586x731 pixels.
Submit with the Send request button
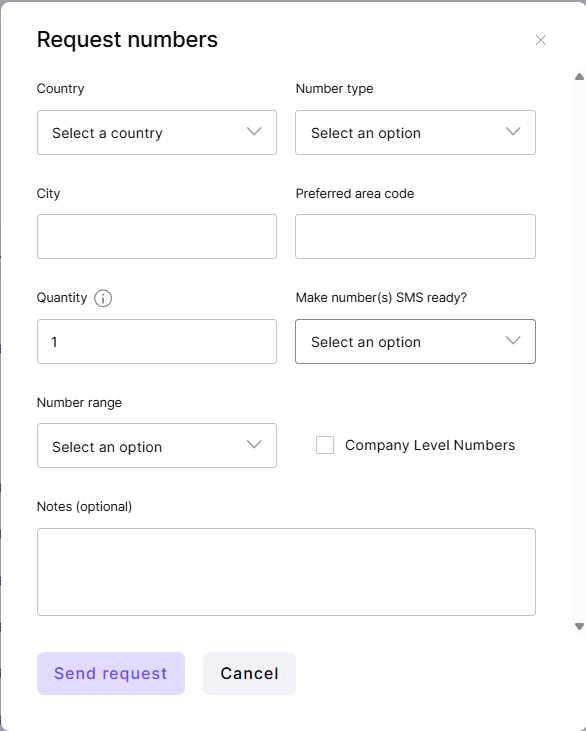coord(111,673)
